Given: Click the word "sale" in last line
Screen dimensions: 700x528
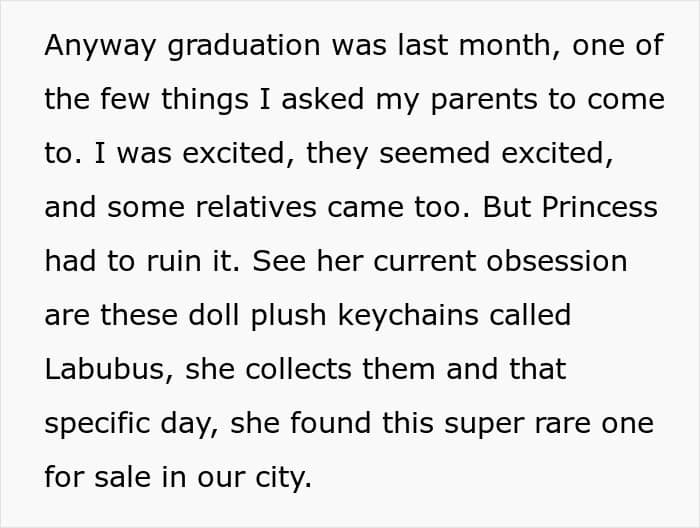Looking at the screenshot, I should [x=123, y=477].
